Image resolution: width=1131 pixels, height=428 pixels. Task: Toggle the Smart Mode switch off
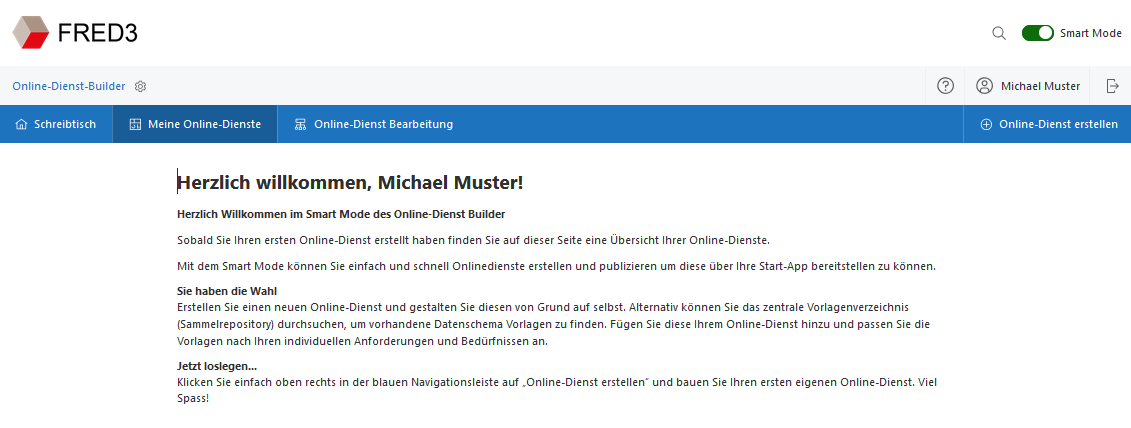click(1037, 33)
